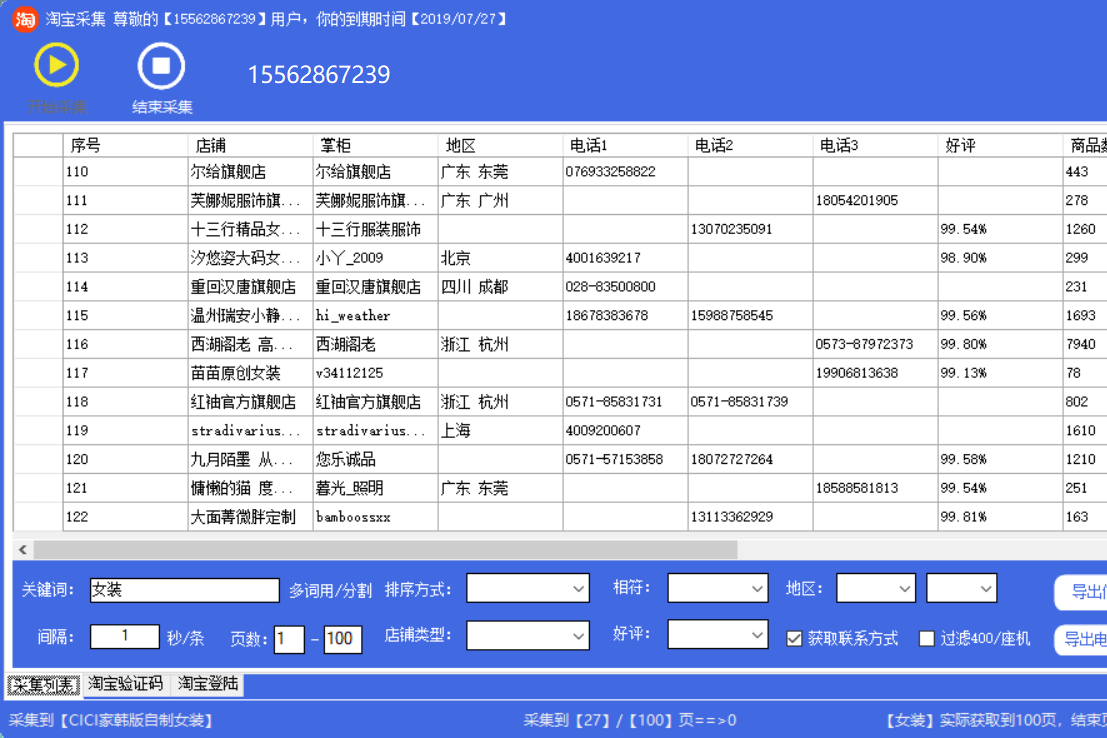
Task: Click the 关键词 input field with 女装
Action: tap(184, 590)
